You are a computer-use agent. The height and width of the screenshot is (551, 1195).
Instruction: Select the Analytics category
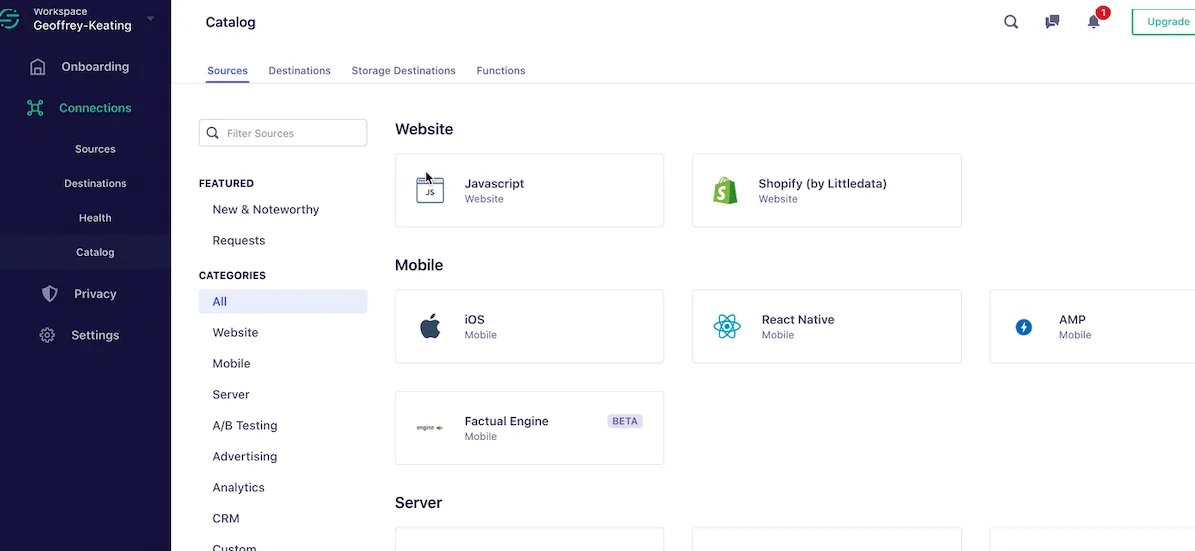click(239, 488)
